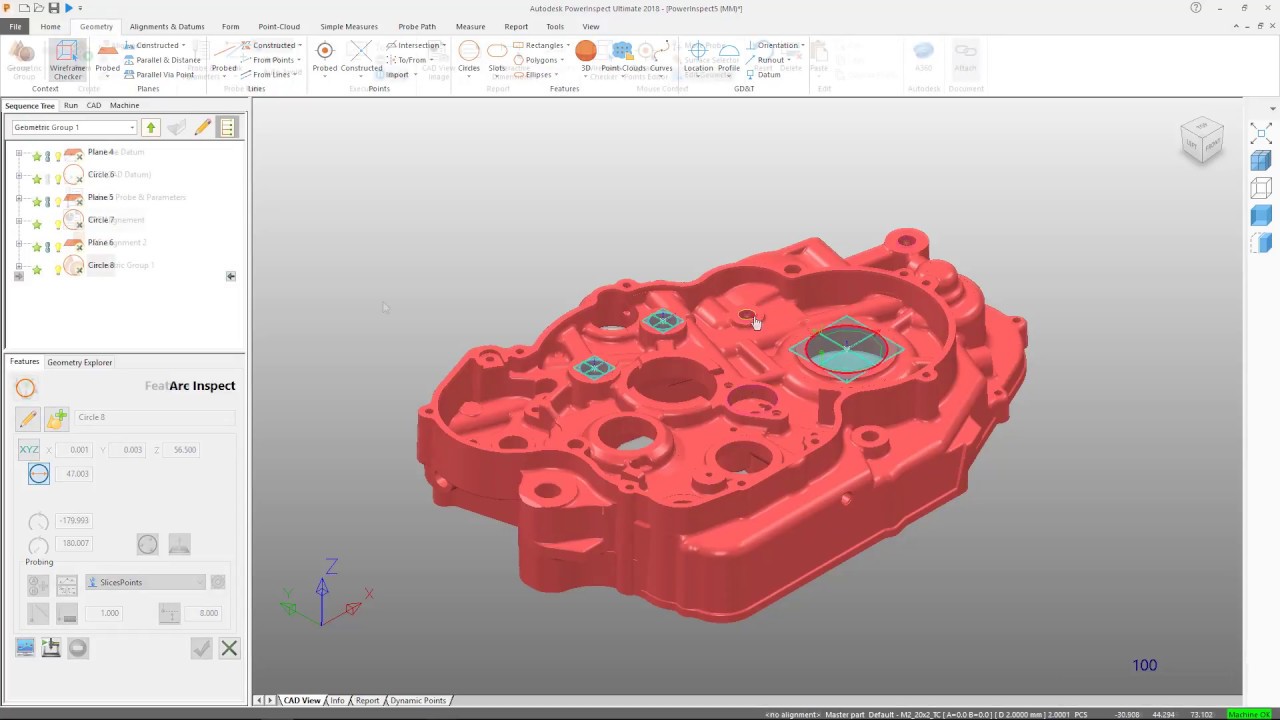The height and width of the screenshot is (720, 1280).
Task: Open the Slots feature tool
Action: click(x=497, y=58)
